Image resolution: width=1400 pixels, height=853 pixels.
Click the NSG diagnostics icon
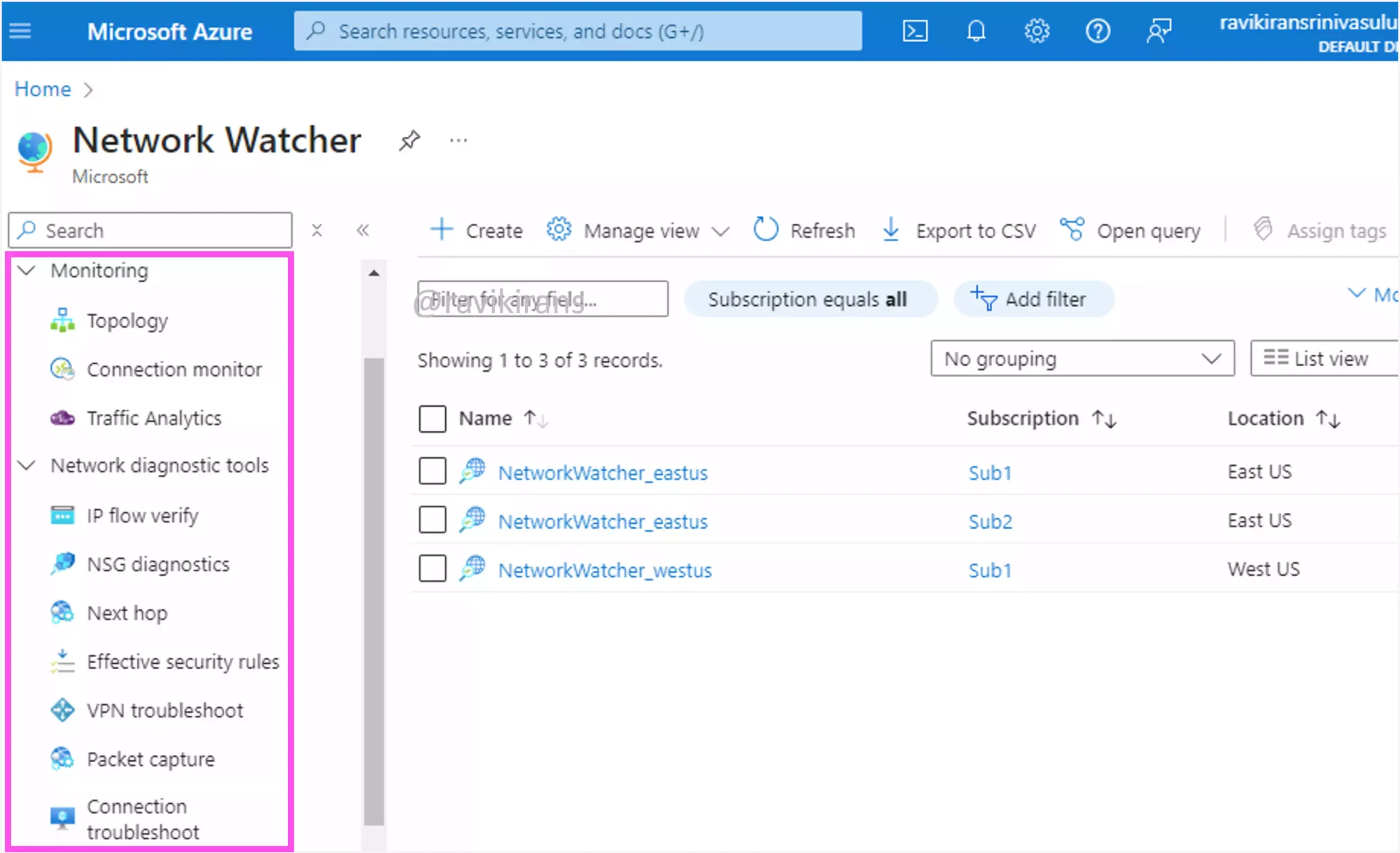(62, 564)
